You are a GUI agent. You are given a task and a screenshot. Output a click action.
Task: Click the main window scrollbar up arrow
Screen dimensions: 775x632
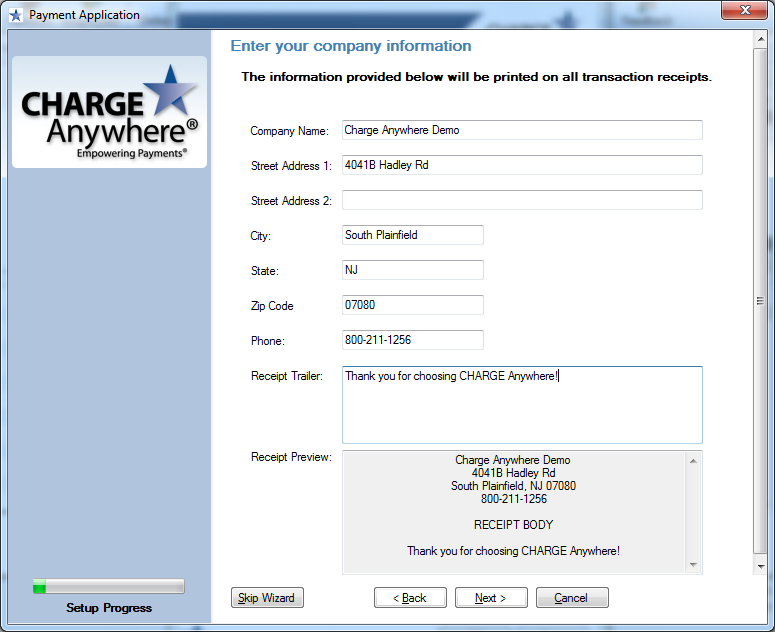pos(760,38)
